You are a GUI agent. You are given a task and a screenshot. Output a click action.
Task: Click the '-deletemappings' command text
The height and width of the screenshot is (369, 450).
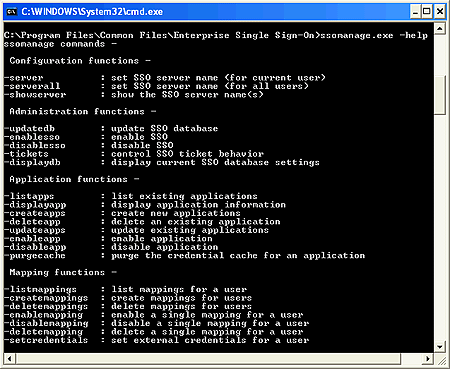(x=46, y=306)
